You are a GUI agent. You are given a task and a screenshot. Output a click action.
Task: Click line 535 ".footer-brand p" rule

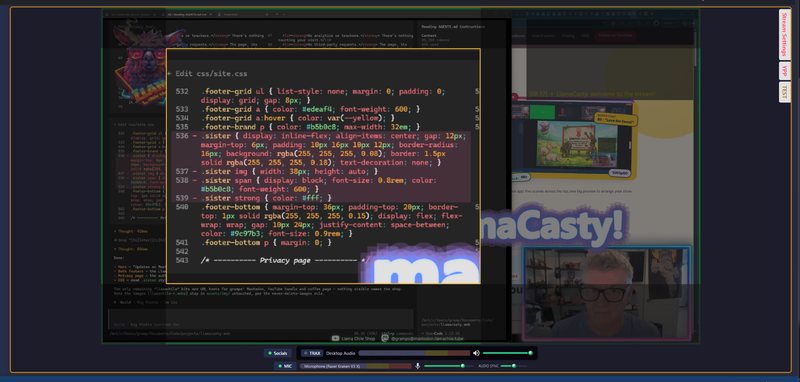tap(322, 127)
